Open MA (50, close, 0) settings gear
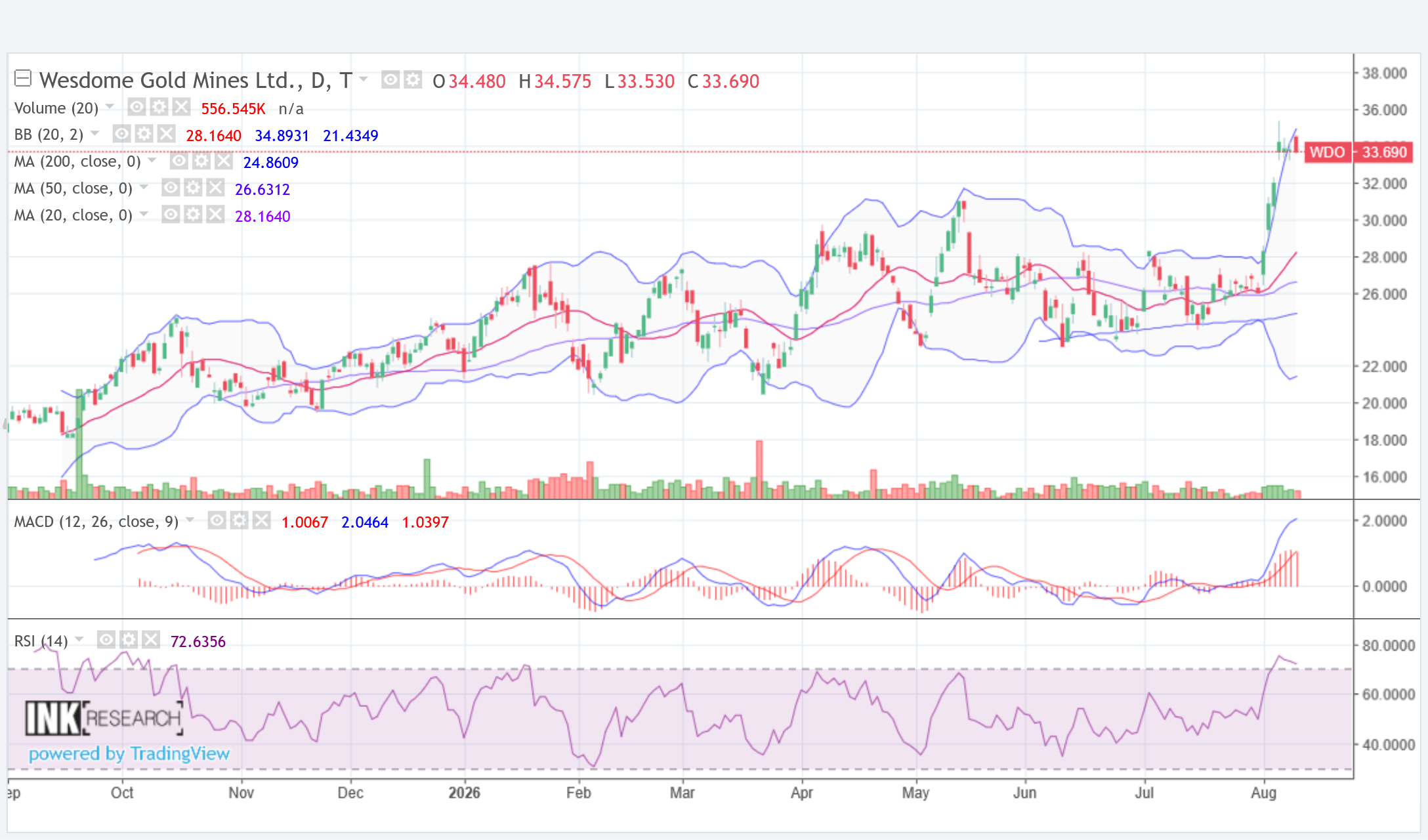 193,188
